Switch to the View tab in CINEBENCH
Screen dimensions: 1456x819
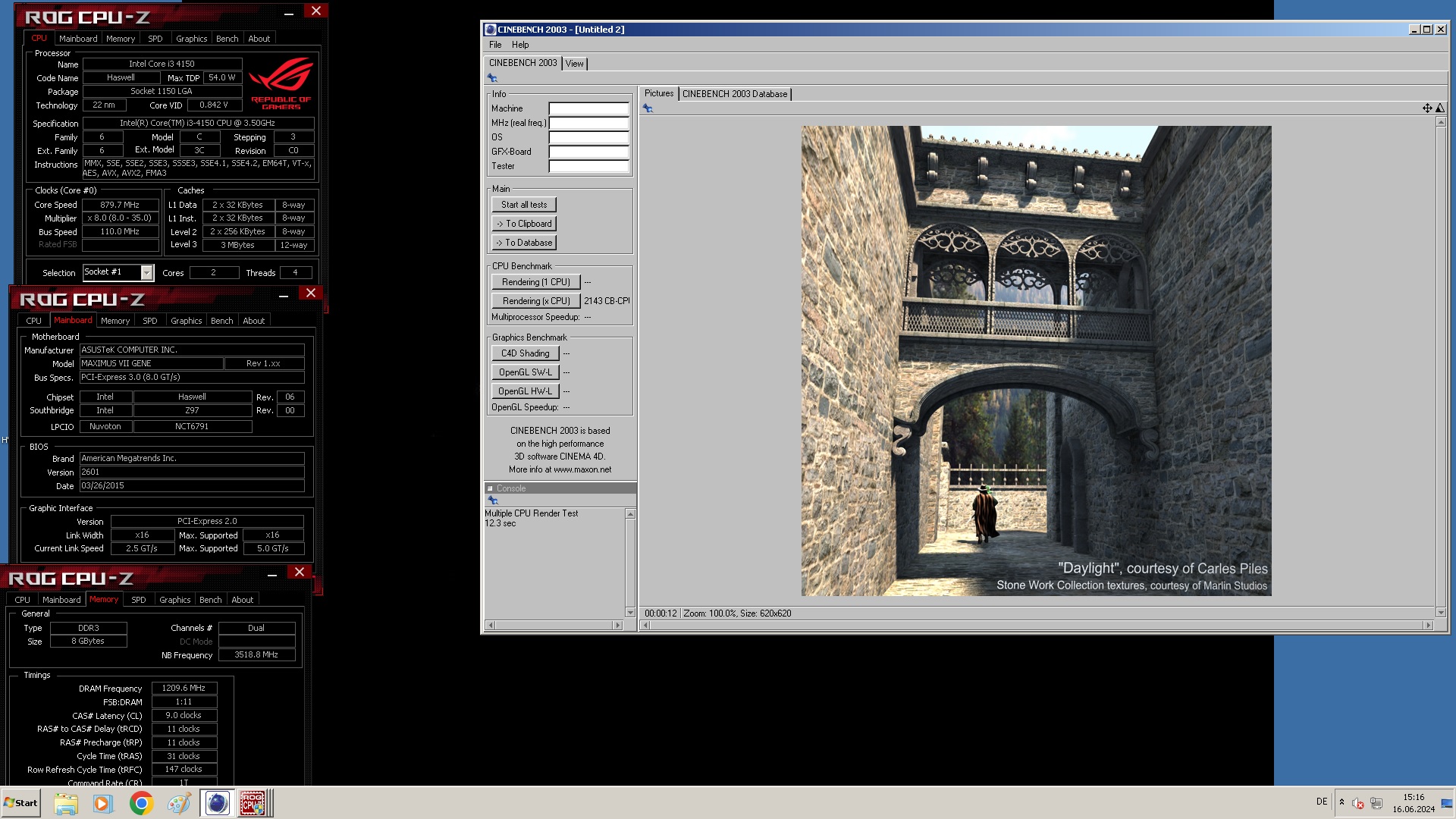click(x=575, y=64)
